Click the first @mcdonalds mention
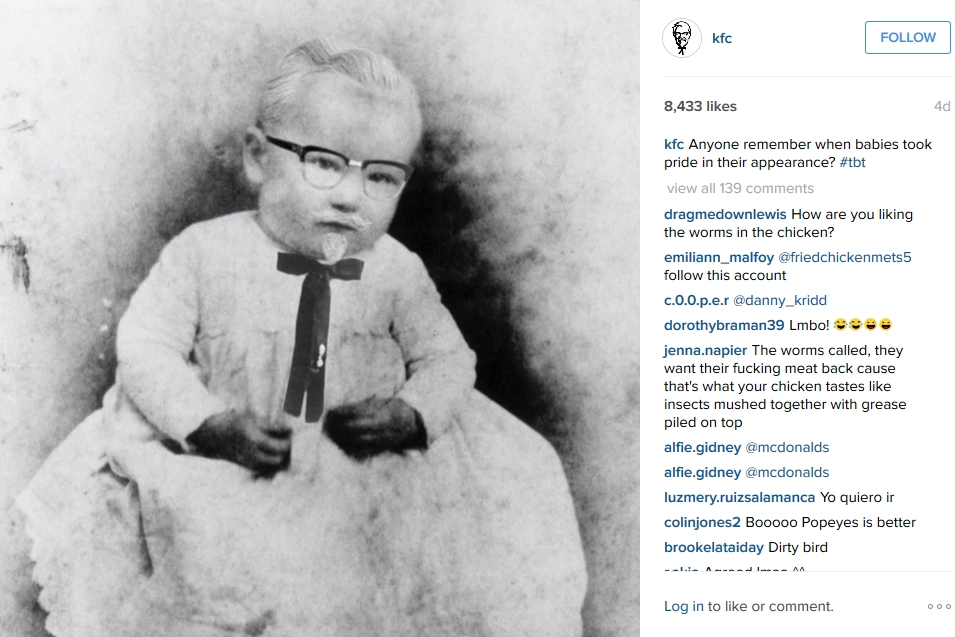The height and width of the screenshot is (637, 955). [787, 448]
